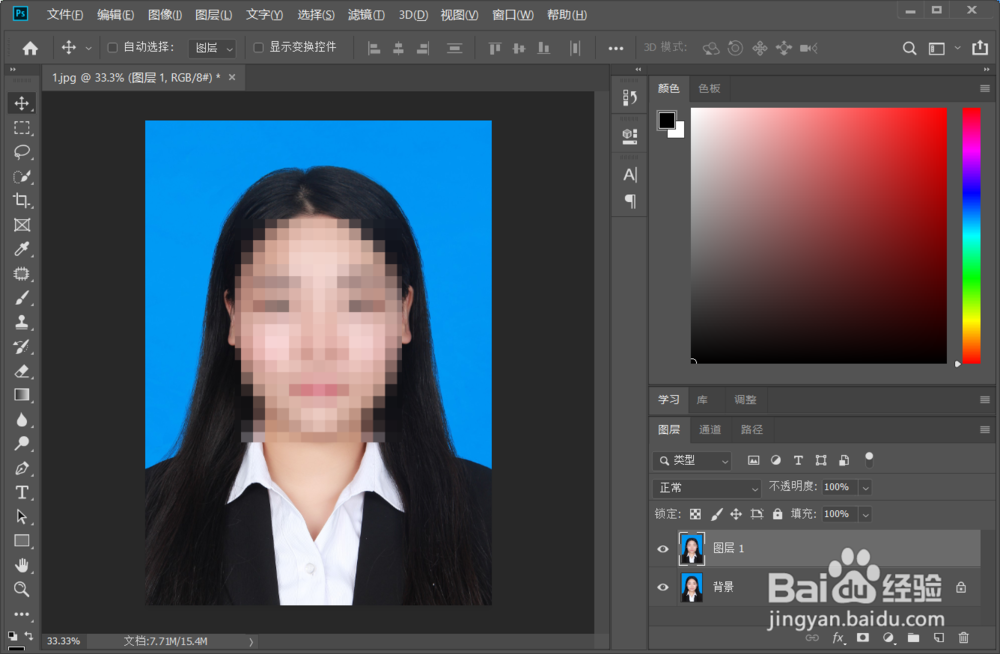1000x654 pixels.
Task: Select the History Brush tool
Action: tap(22, 346)
